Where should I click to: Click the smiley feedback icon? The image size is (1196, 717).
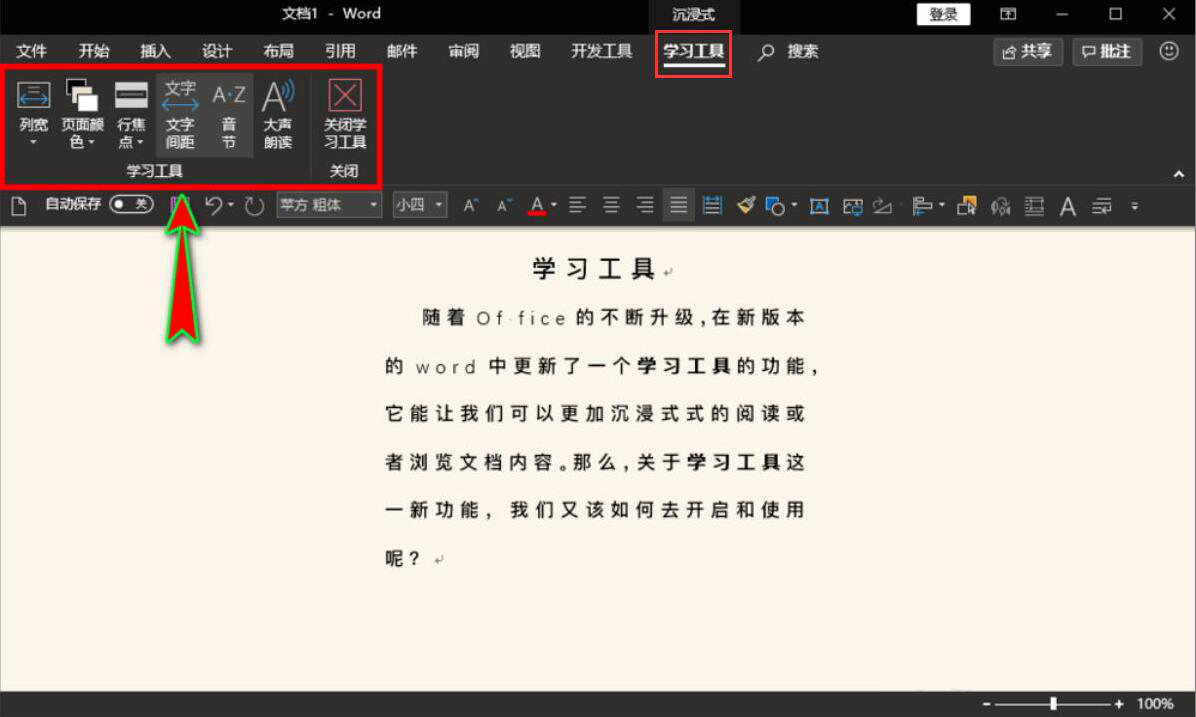1169,51
